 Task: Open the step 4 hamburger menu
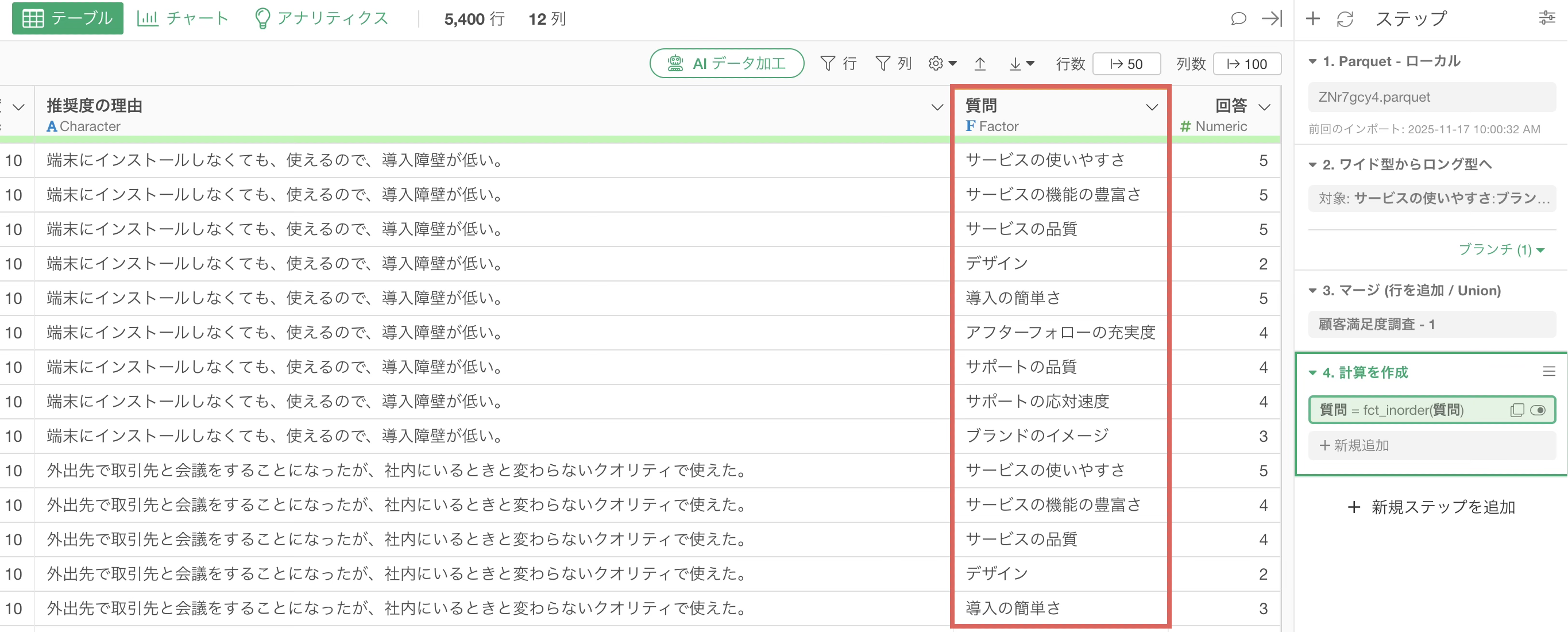(1548, 371)
